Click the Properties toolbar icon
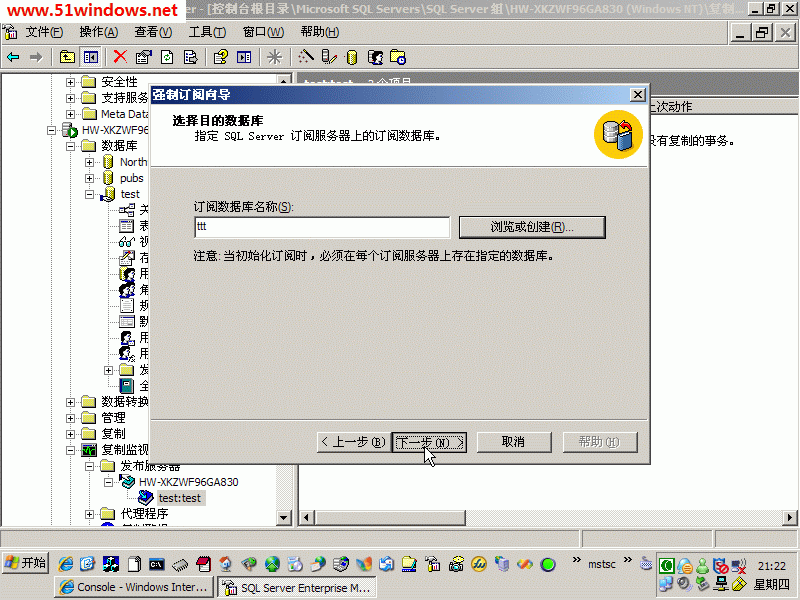 [x=143, y=57]
